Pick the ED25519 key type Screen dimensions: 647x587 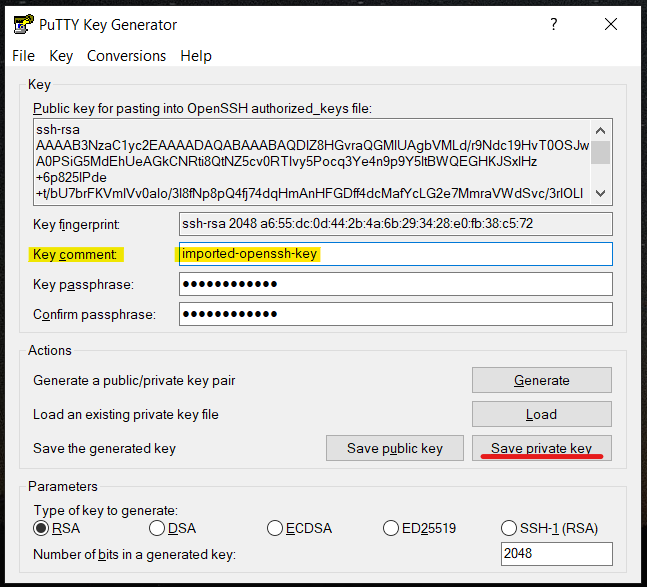pos(392,528)
